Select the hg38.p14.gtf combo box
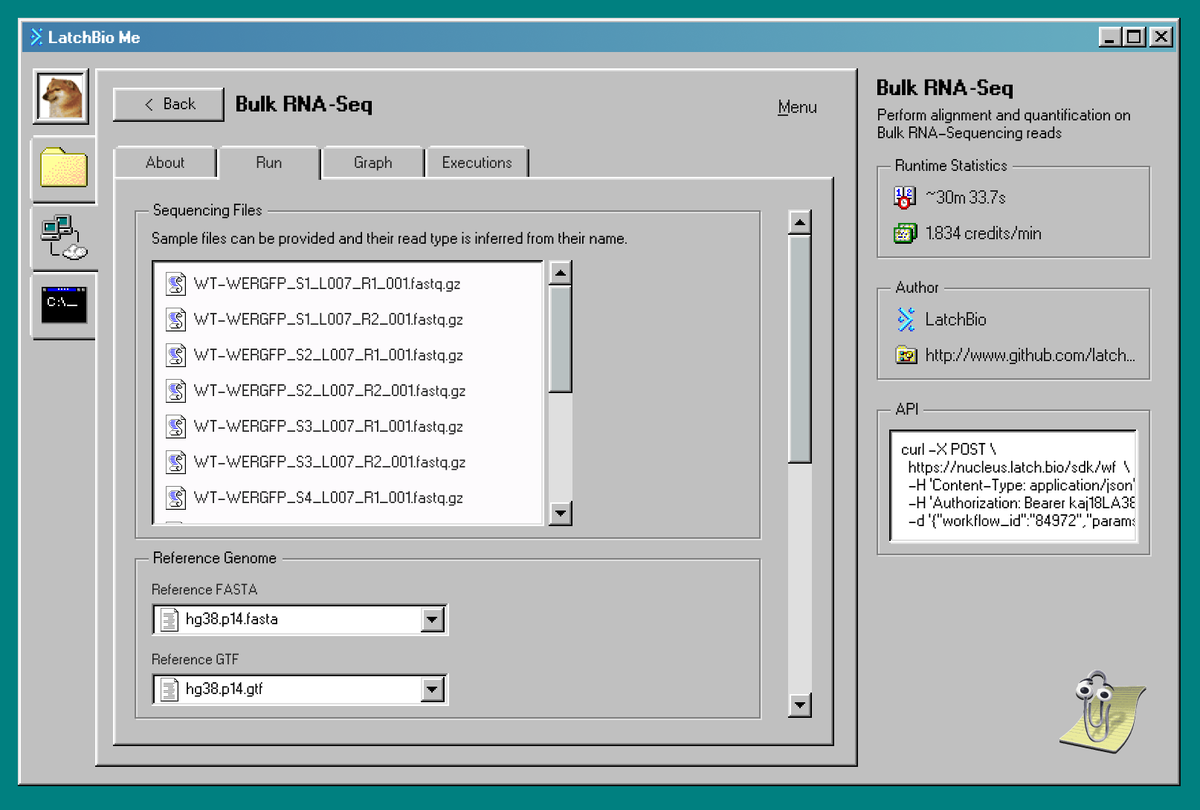 [x=300, y=690]
